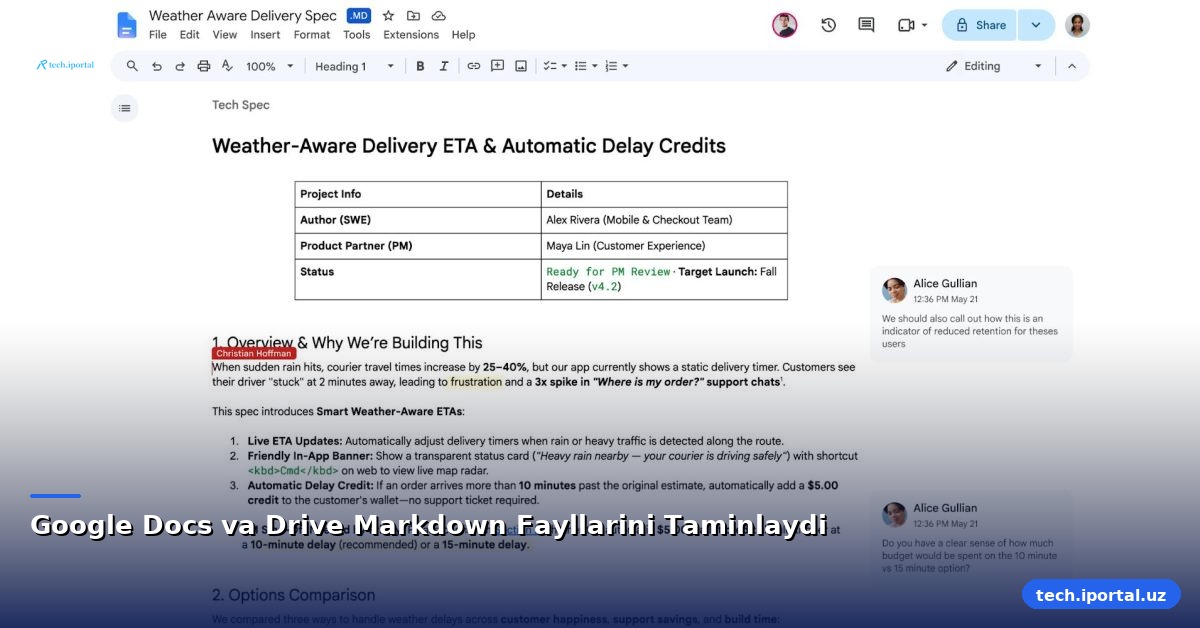The width and height of the screenshot is (1200, 628).
Task: Redo the last undone edit
Action: coord(180,66)
